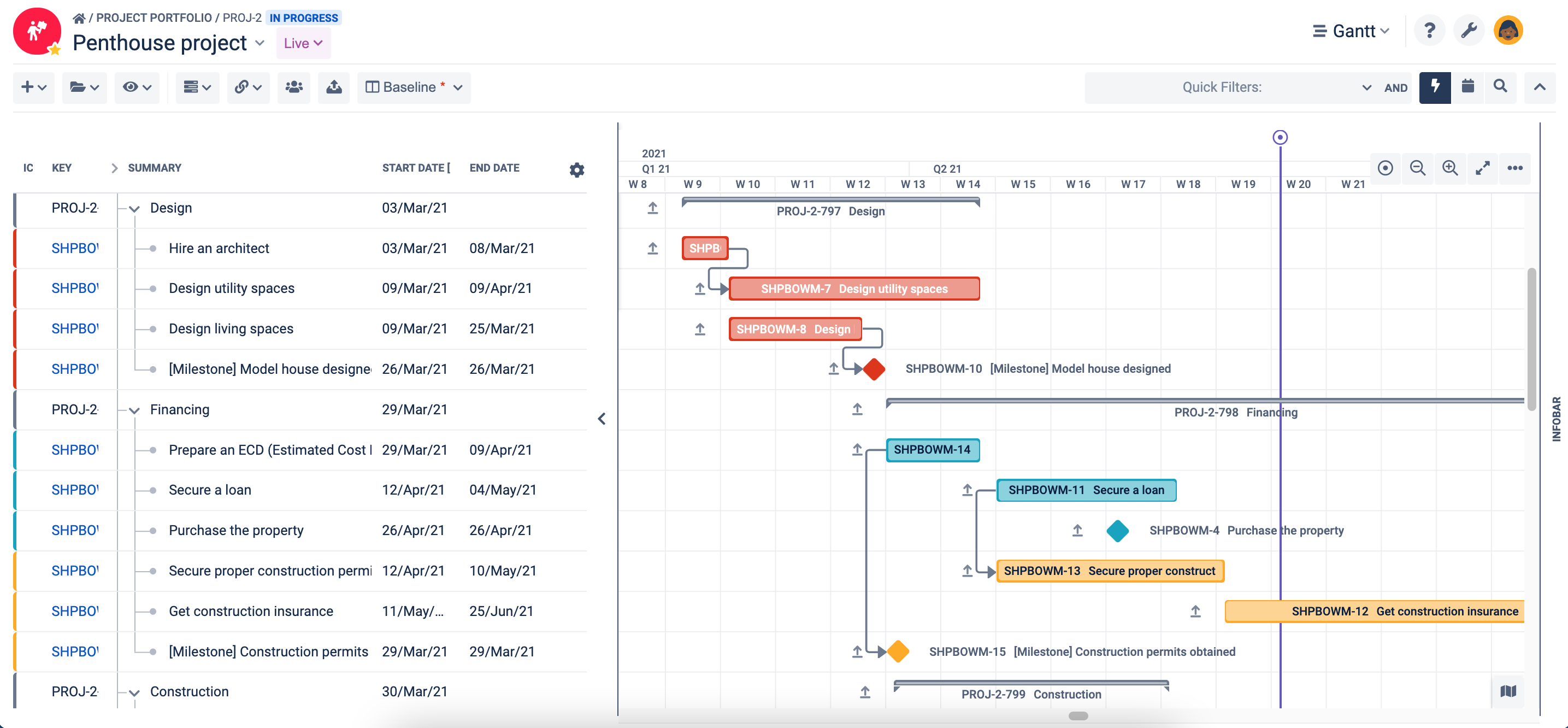Open the Baseline dropdown
The height and width of the screenshot is (728, 1568).
pyautogui.click(x=414, y=87)
